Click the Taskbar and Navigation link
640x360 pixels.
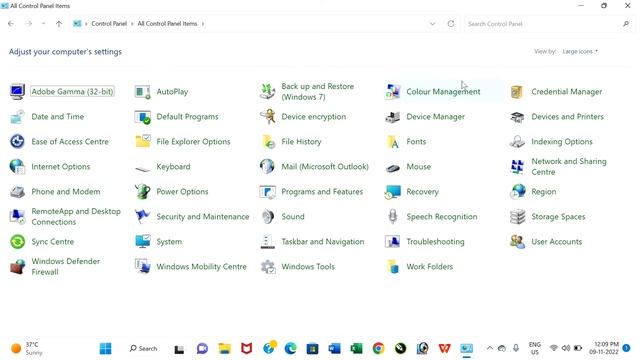tap(322, 242)
